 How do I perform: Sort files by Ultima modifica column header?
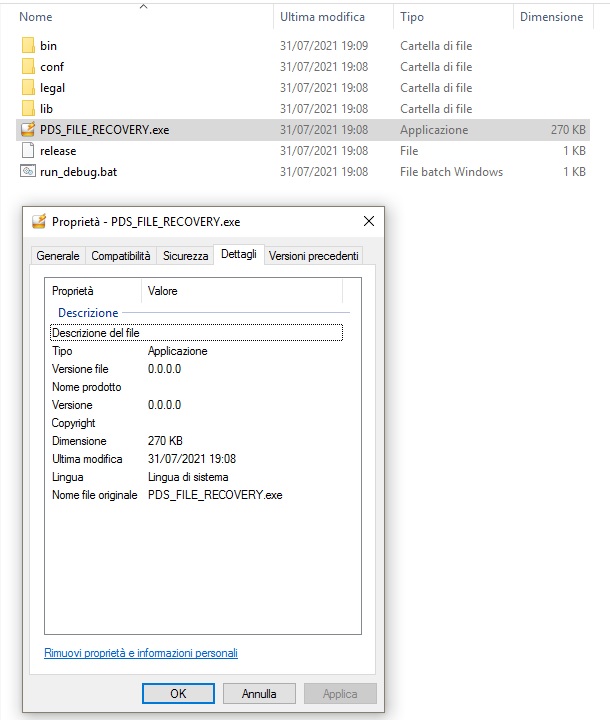322,17
